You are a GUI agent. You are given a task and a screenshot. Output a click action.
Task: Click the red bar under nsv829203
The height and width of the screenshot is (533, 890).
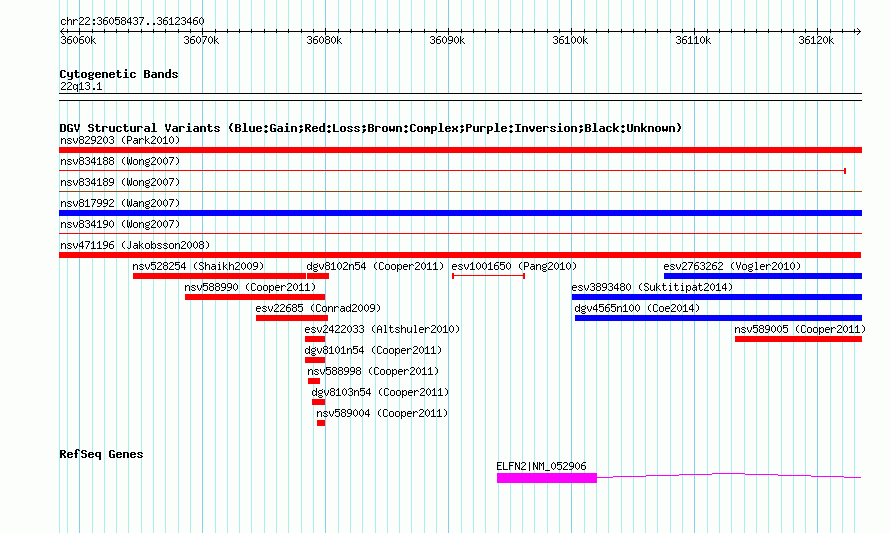[460, 150]
